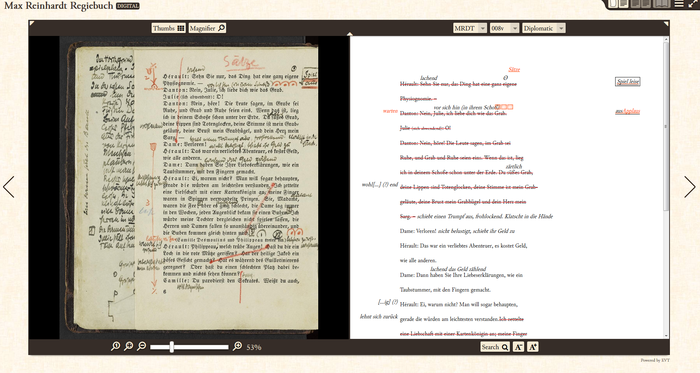Image resolution: width=700 pixels, height=373 pixels.
Task: Go to next page with right arrow
Action: (x=689, y=186)
